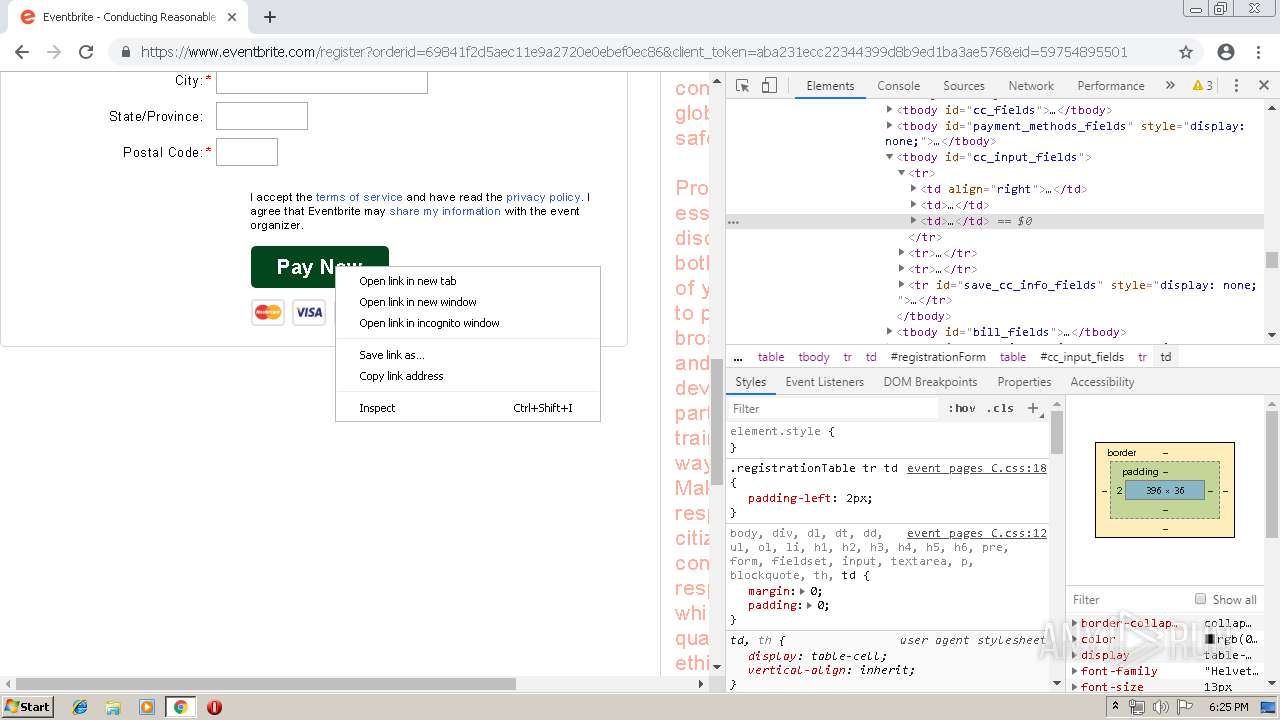Open the Chrome profile avatar menu
The width and height of the screenshot is (1280, 720).
point(1226,52)
